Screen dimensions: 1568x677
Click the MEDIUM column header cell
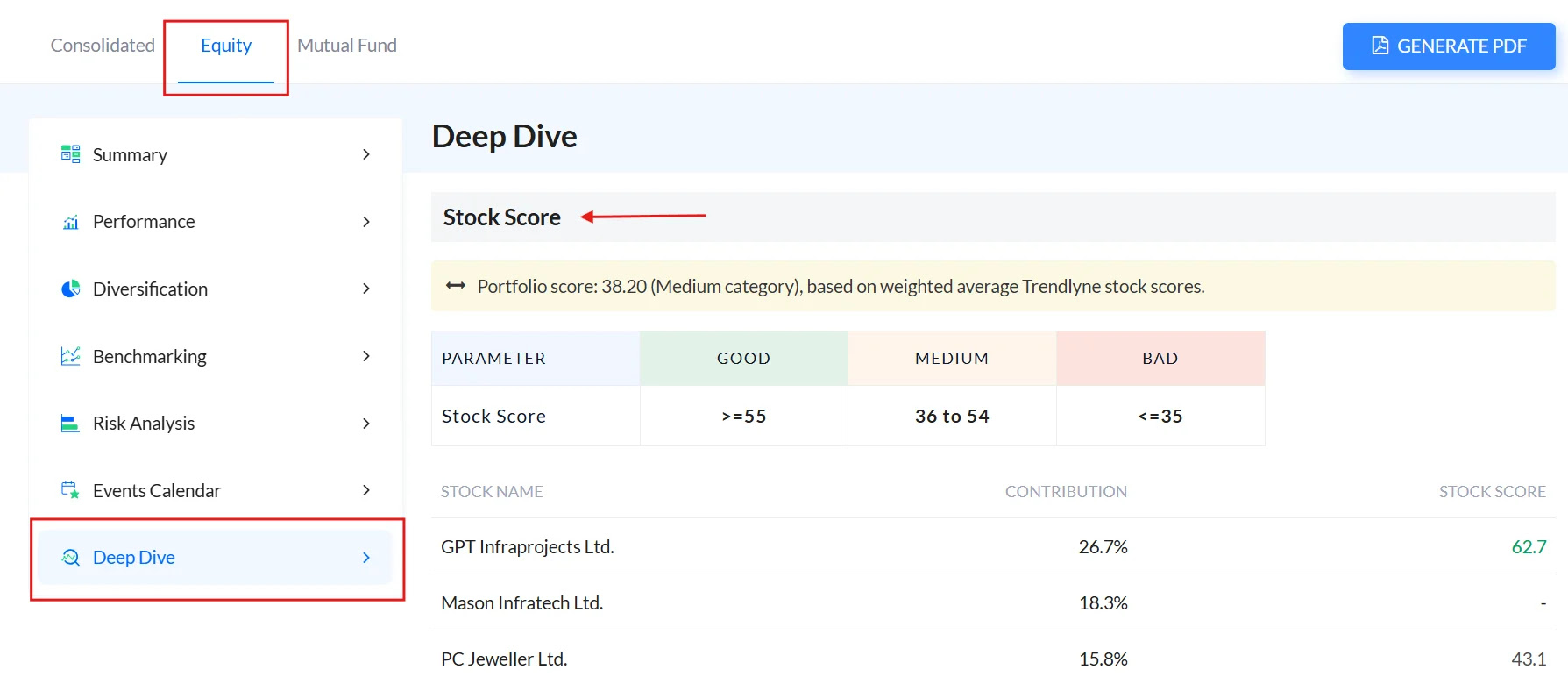point(952,358)
